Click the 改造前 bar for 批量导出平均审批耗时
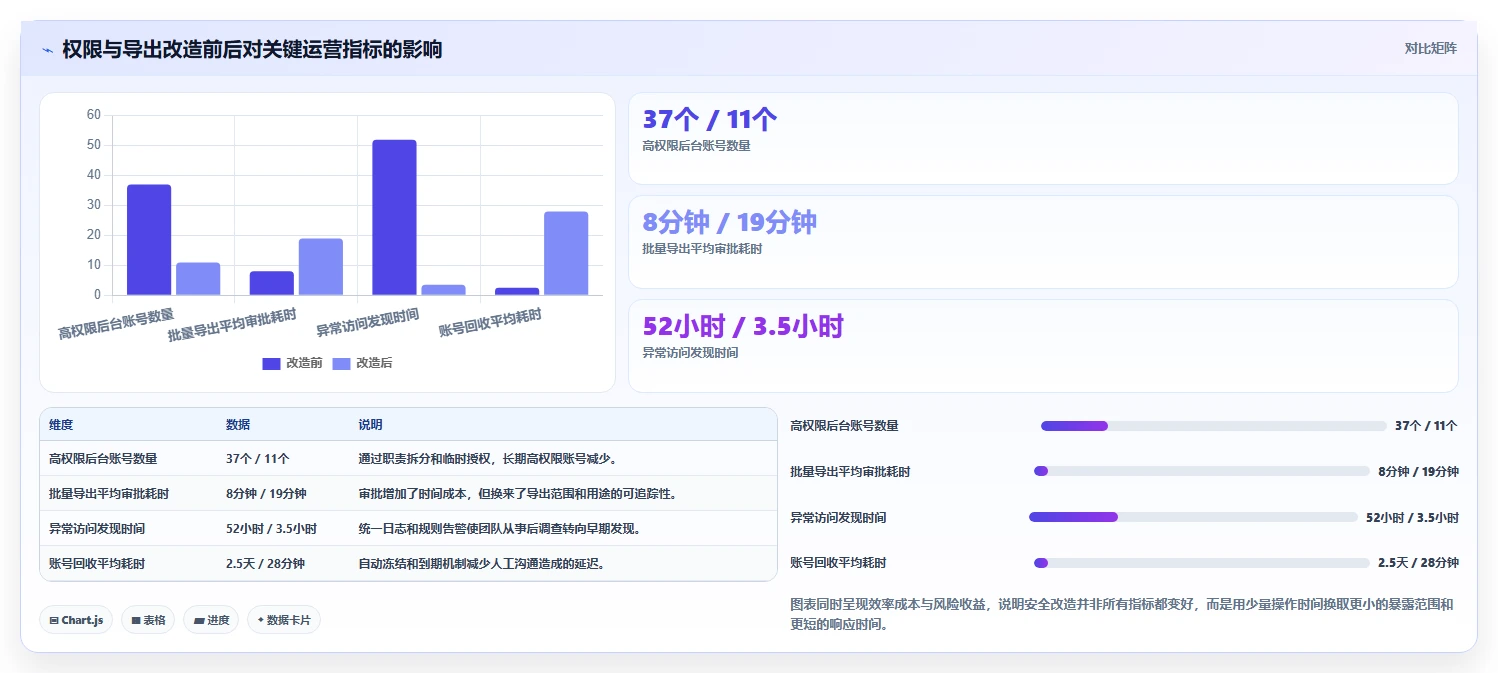 (x=272, y=283)
